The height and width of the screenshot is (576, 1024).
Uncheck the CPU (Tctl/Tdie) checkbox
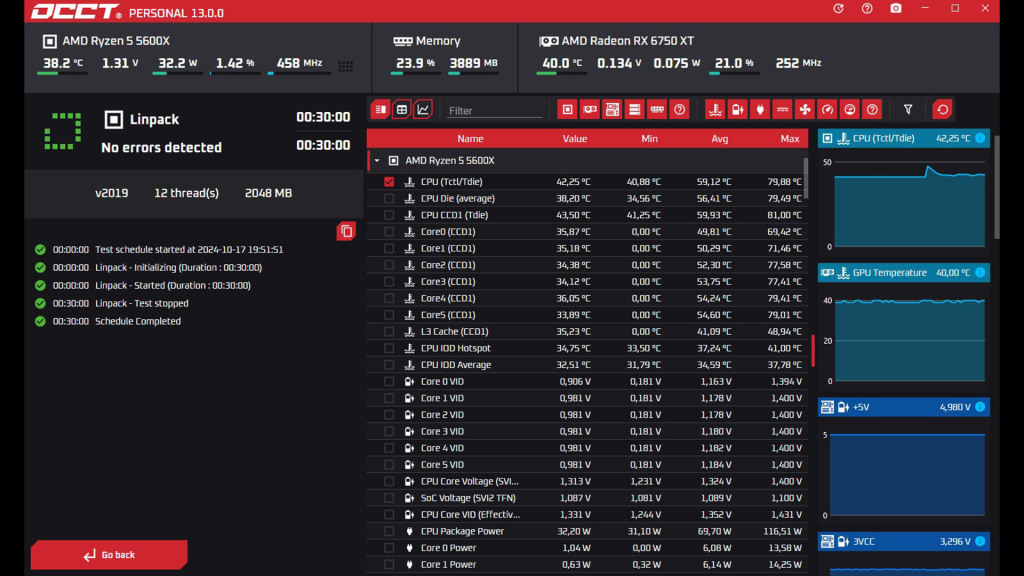click(389, 182)
